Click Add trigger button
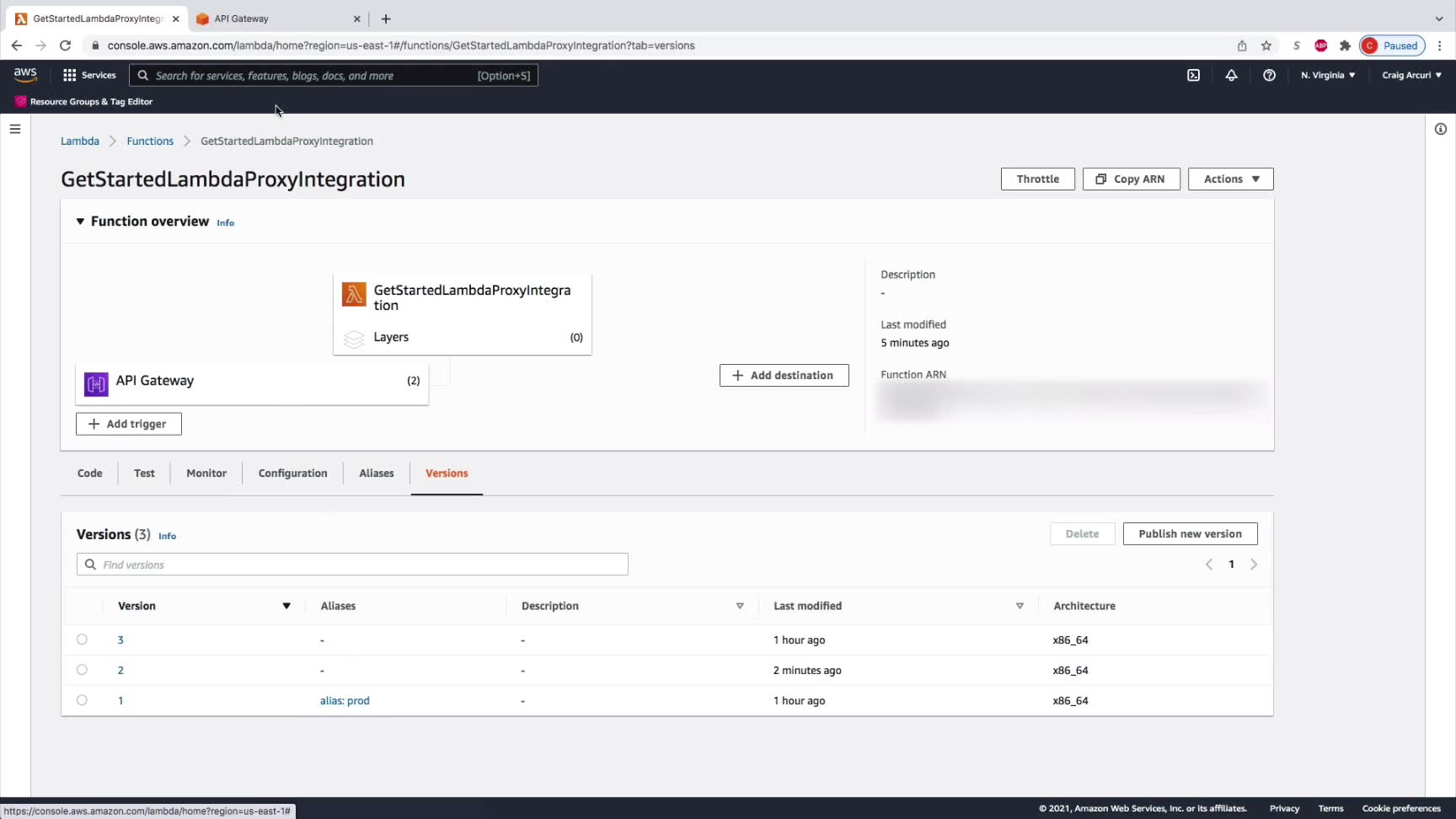This screenshot has width=1456, height=819. click(x=129, y=424)
